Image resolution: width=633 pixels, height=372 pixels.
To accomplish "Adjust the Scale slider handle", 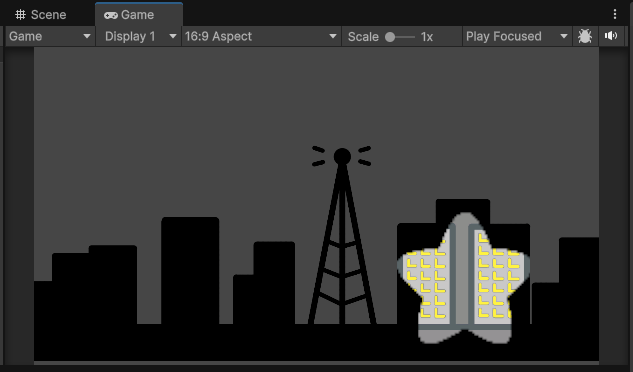I will [390, 37].
